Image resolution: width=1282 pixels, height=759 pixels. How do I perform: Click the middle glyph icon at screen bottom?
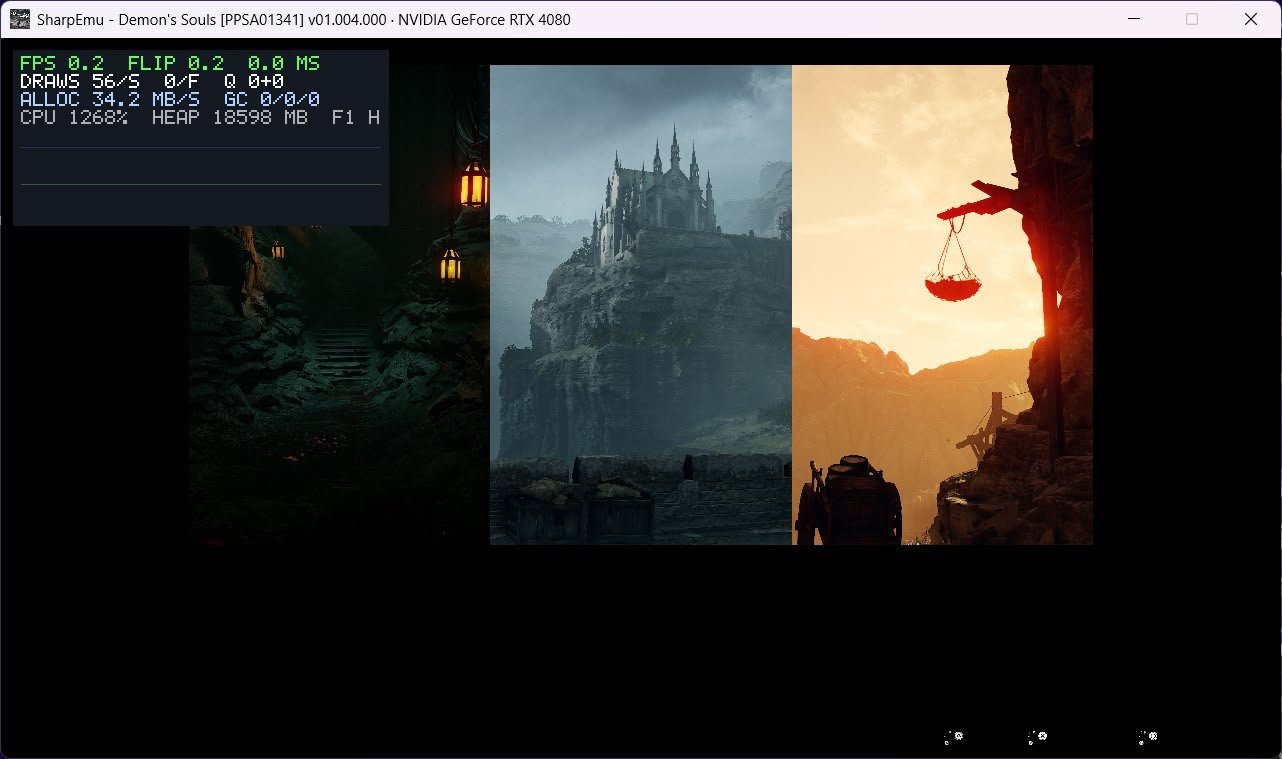tap(1038, 738)
